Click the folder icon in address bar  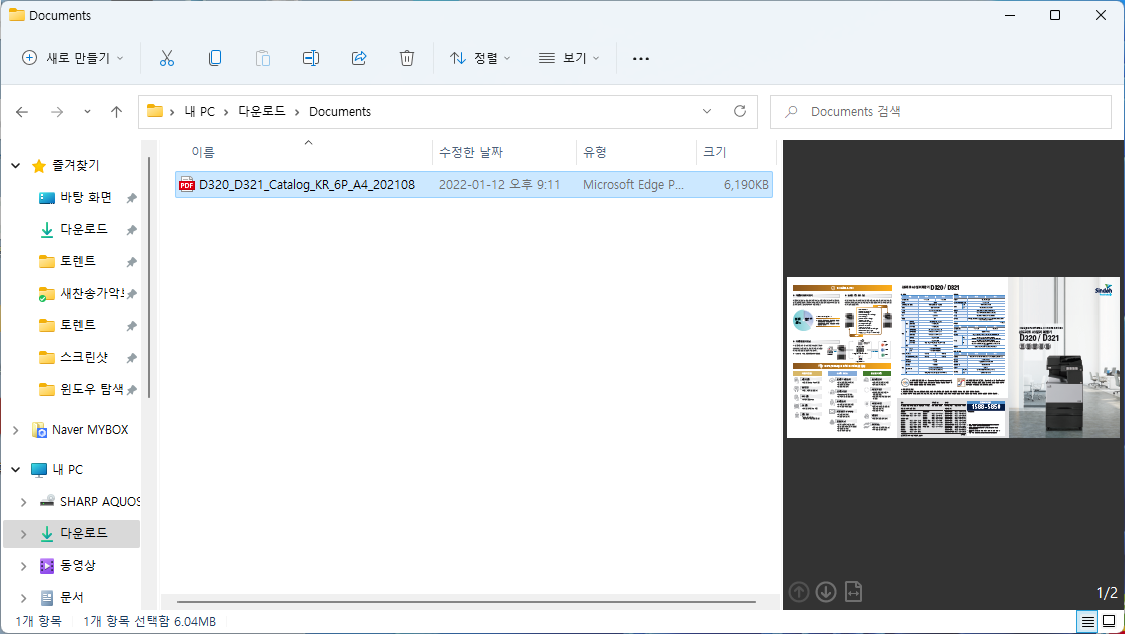tap(154, 111)
